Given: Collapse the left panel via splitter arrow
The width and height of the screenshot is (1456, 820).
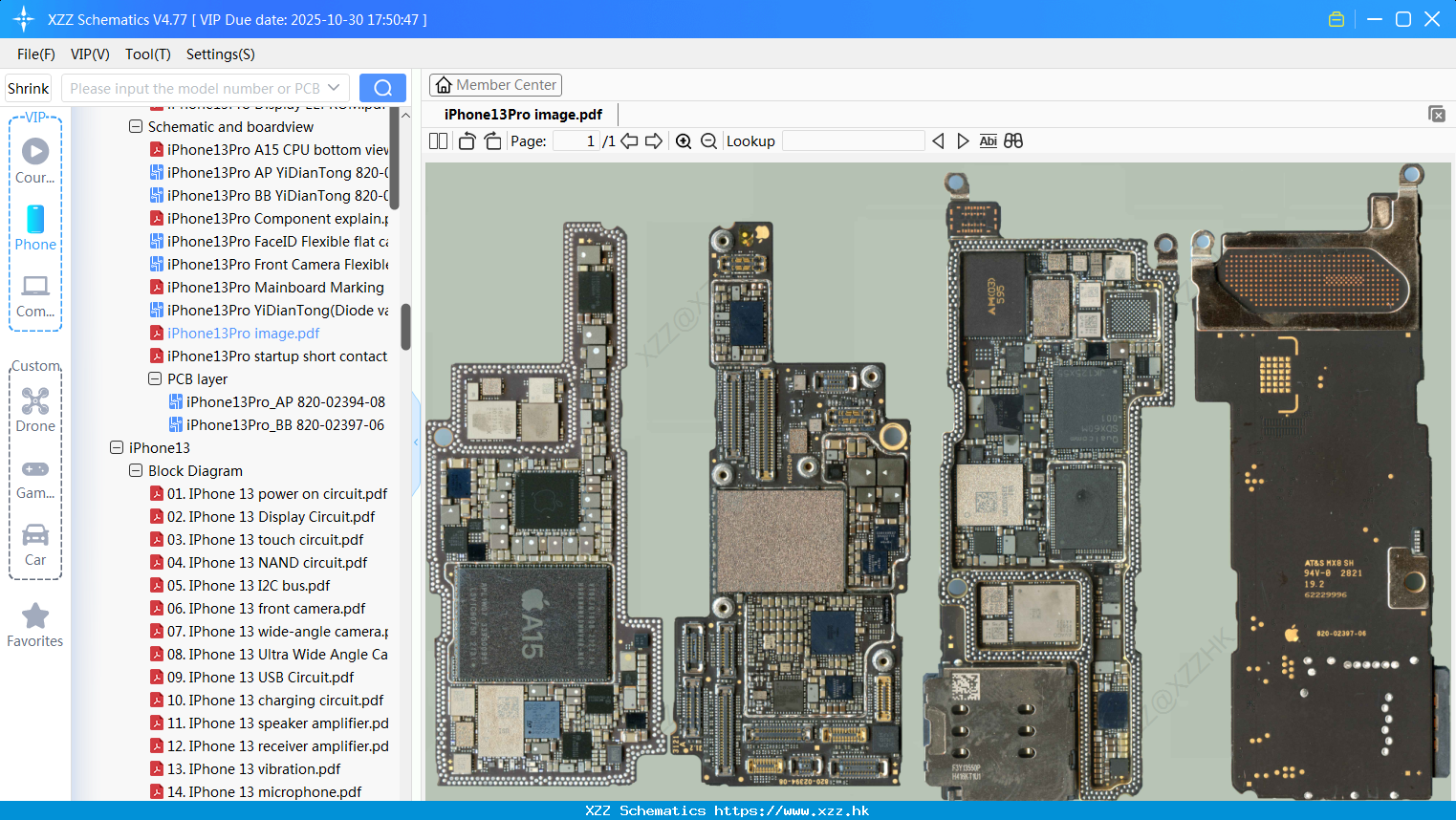Looking at the screenshot, I should (x=416, y=442).
